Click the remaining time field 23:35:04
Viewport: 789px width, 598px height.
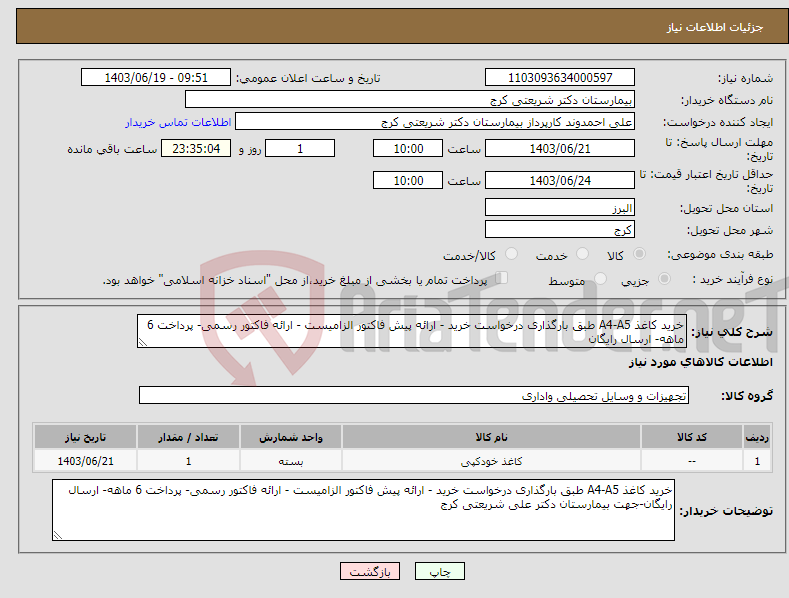coord(196,148)
